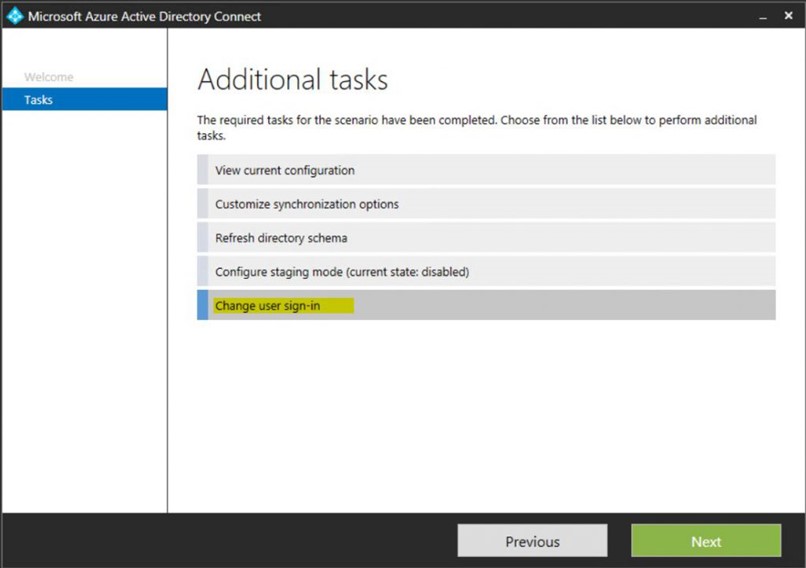Select the Tasks step in sidebar

click(85, 99)
